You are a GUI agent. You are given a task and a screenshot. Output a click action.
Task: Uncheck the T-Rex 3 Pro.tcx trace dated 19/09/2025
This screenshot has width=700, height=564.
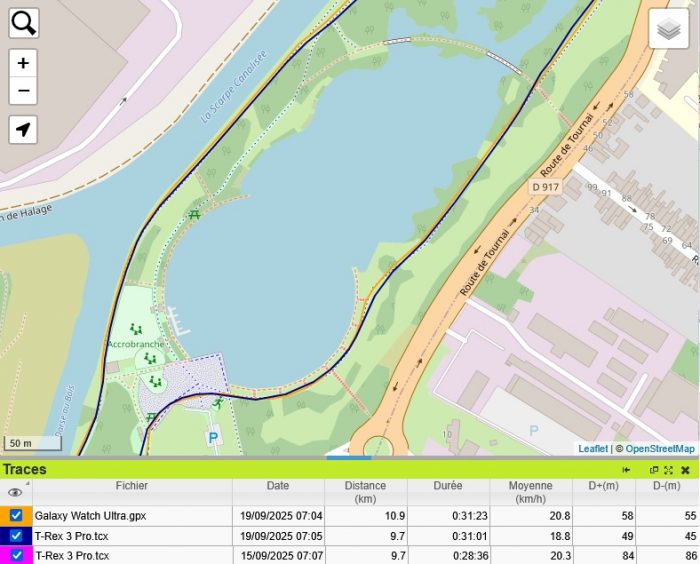16,536
